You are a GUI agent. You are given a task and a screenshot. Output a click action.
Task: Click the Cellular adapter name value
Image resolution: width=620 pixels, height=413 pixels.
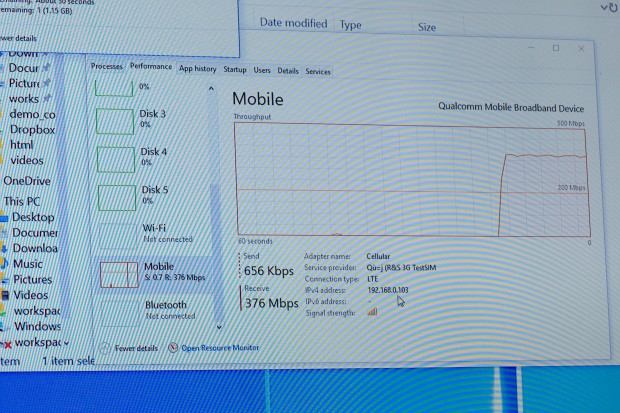click(378, 256)
